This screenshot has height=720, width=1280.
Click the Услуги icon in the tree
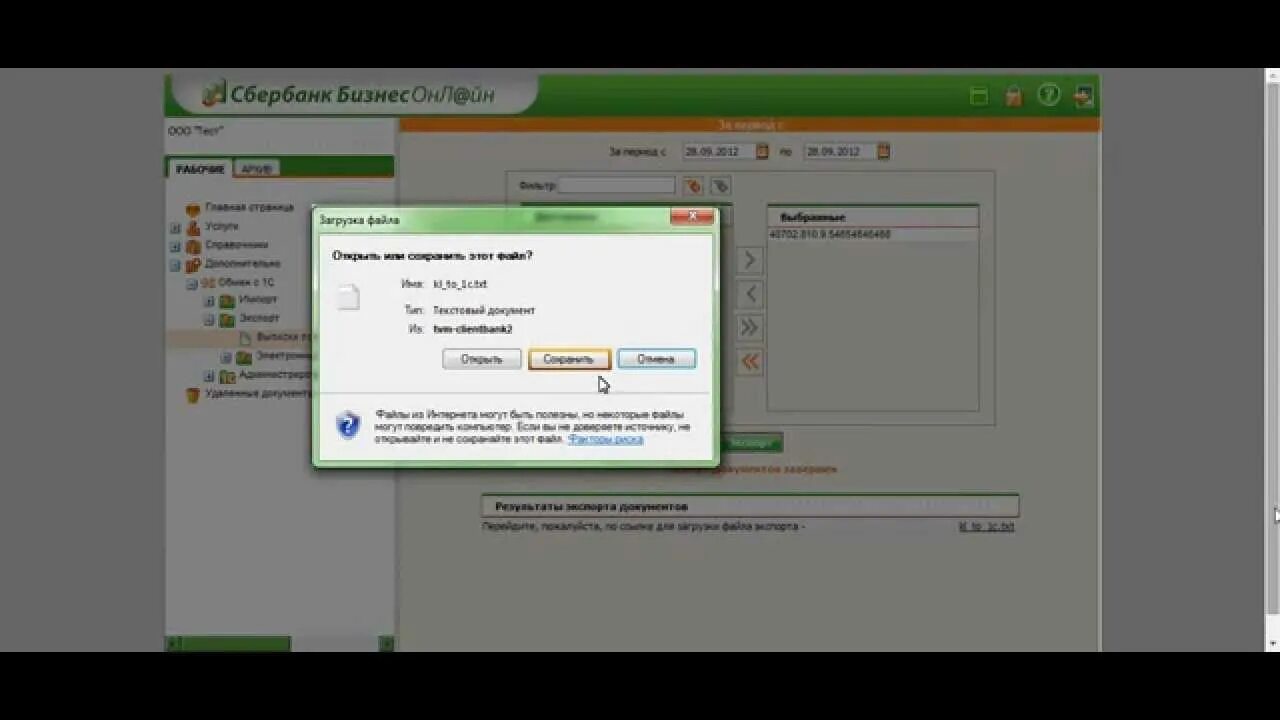coord(193,228)
